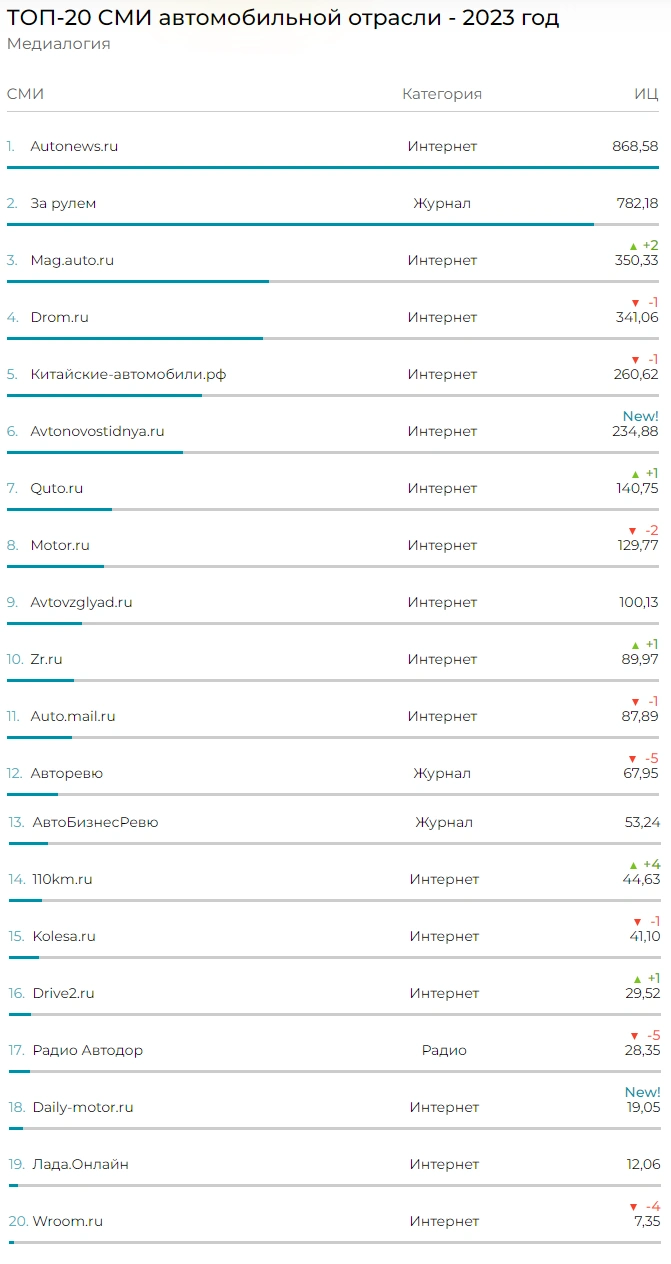Click the New! badge for Daily-motor.ru
Image resolution: width=671 pixels, height=1264 pixels.
(x=642, y=1092)
